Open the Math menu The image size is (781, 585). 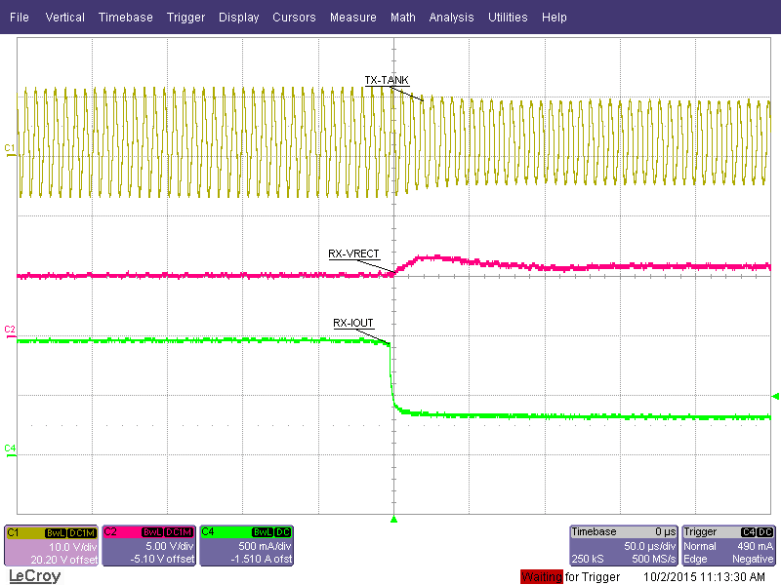pyautogui.click(x=403, y=17)
